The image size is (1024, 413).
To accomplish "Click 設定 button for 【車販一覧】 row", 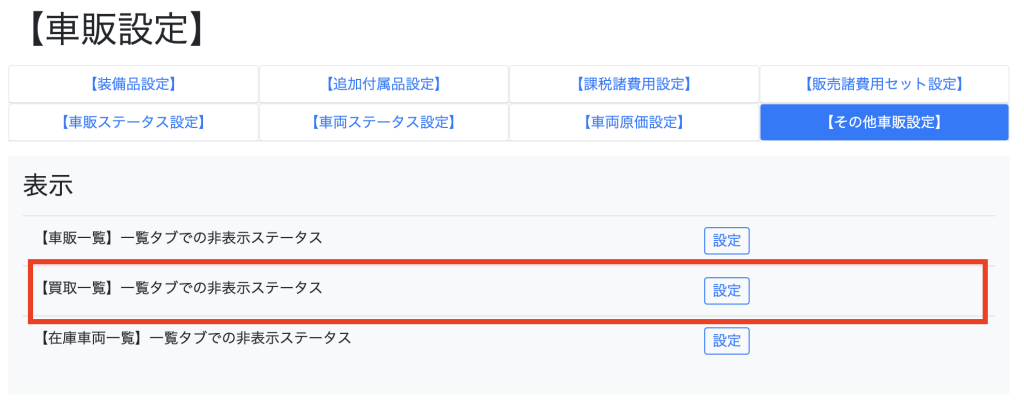I will tap(726, 240).
